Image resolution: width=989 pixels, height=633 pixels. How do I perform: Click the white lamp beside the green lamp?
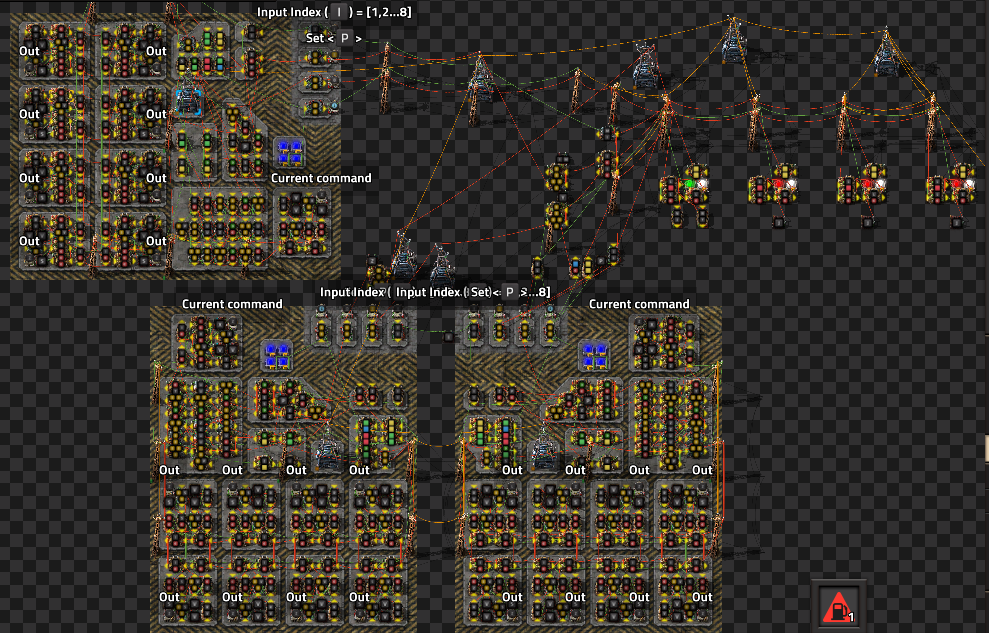702,184
